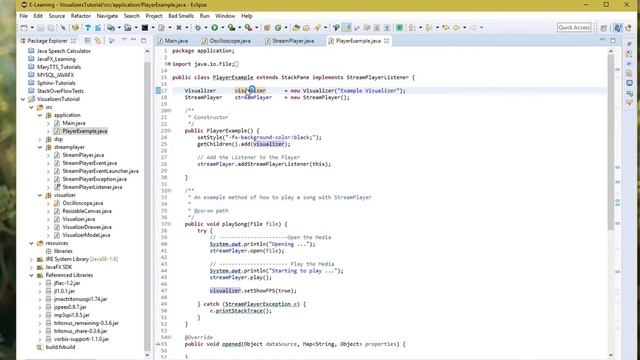Expand folded import statements at line 3
Screen dimensions: 640x360
point(169,64)
